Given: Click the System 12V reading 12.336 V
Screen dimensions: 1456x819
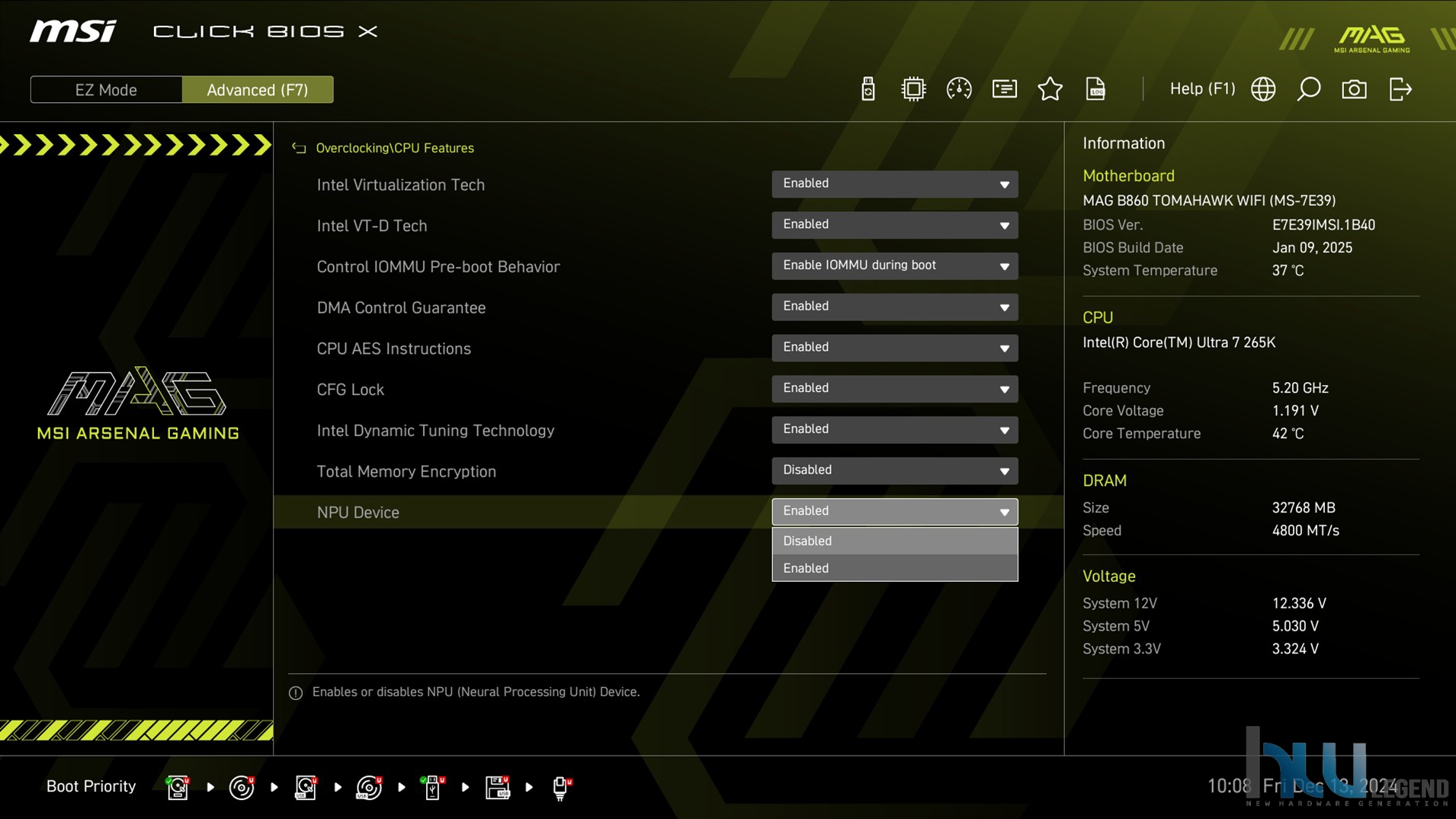Looking at the screenshot, I should click(1299, 603).
